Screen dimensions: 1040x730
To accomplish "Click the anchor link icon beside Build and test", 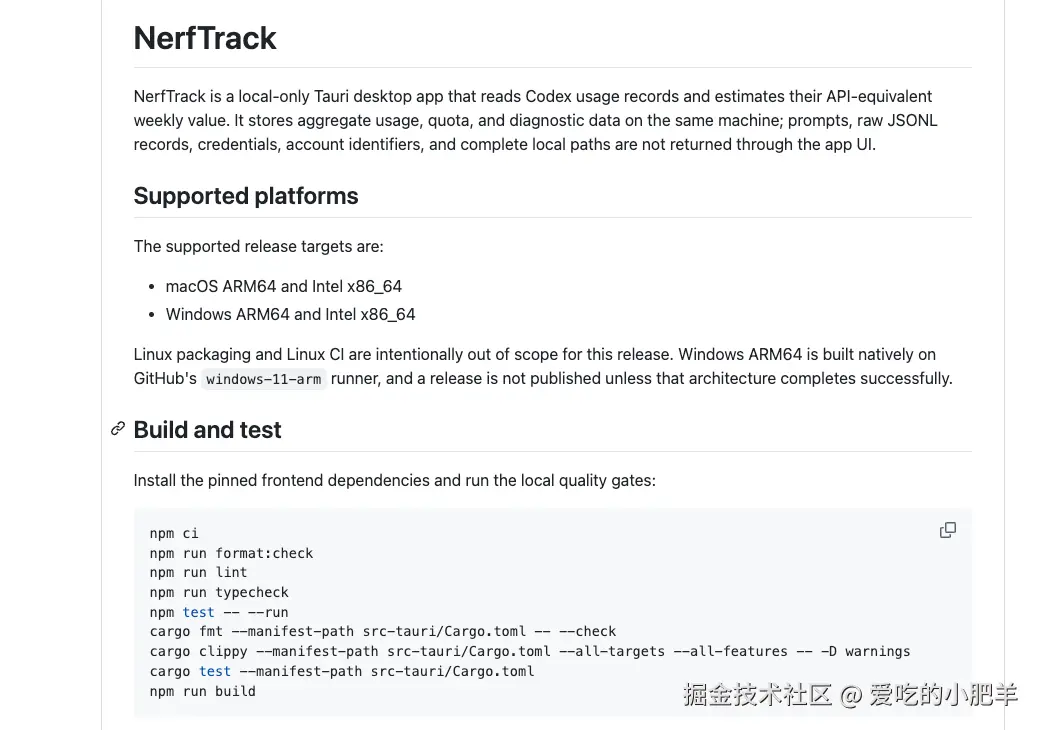I will (x=118, y=429).
